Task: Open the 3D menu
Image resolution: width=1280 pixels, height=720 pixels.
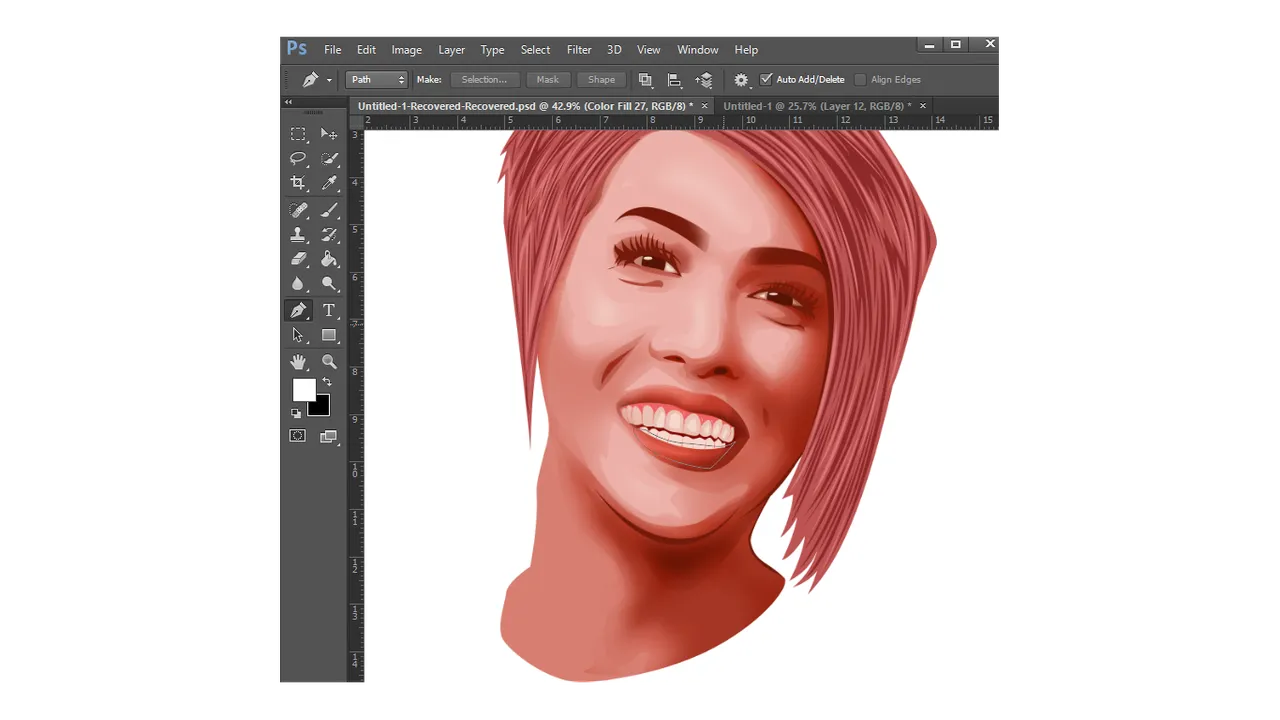Action: (614, 50)
